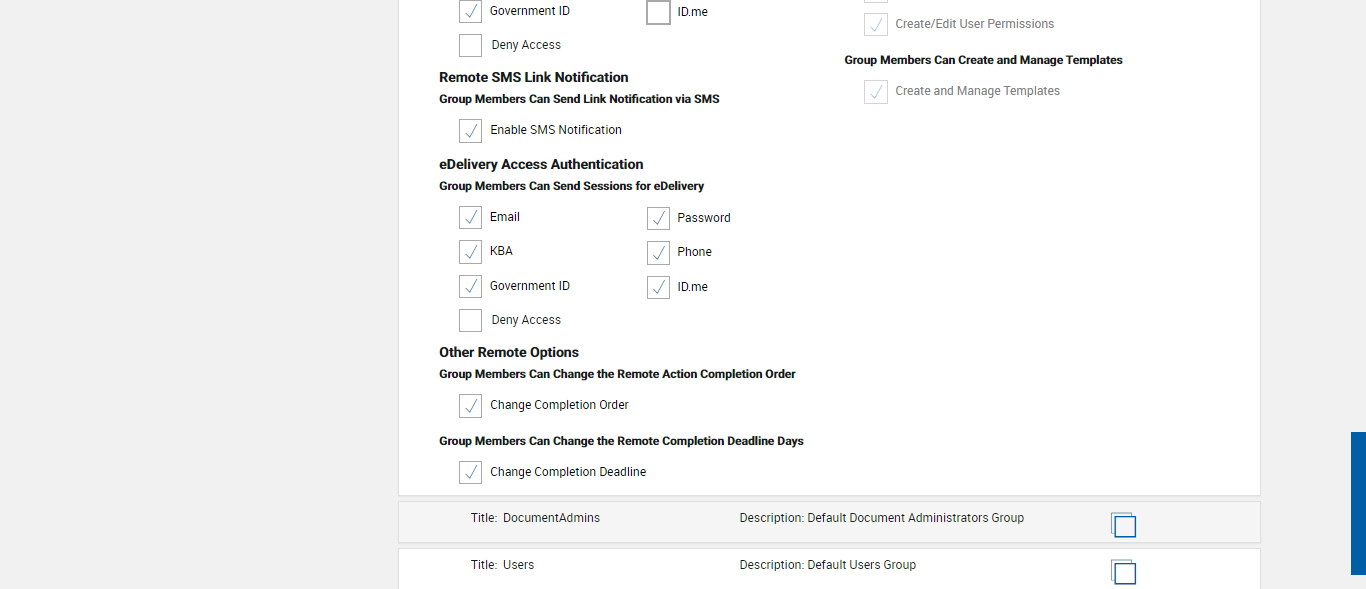Uncheck Government ID above Remote SMS Link Notification
Screen dimensions: 1366x589
click(x=470, y=12)
